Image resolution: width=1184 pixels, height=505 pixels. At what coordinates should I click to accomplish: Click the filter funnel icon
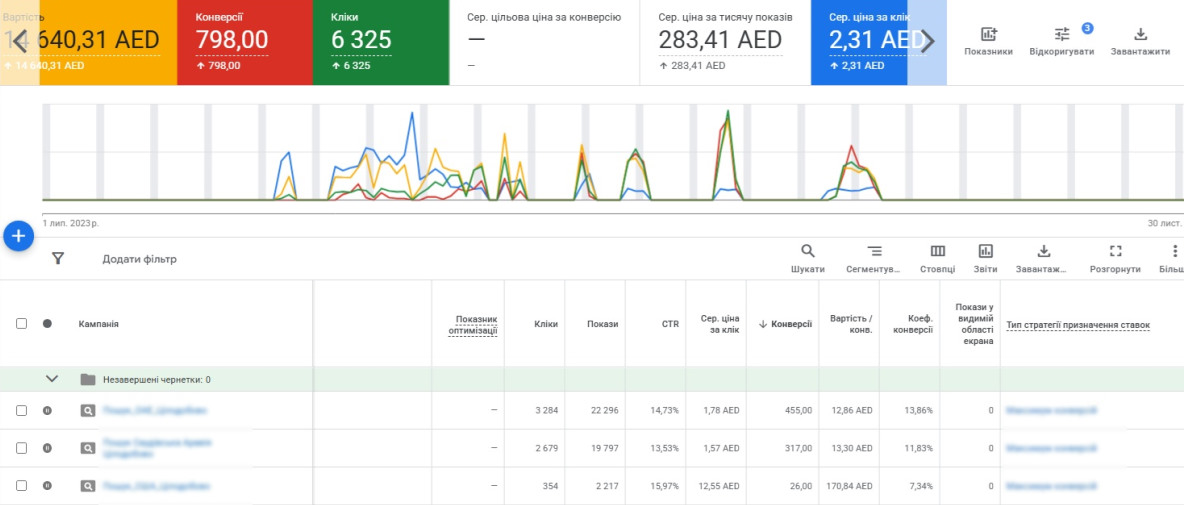coord(58,259)
